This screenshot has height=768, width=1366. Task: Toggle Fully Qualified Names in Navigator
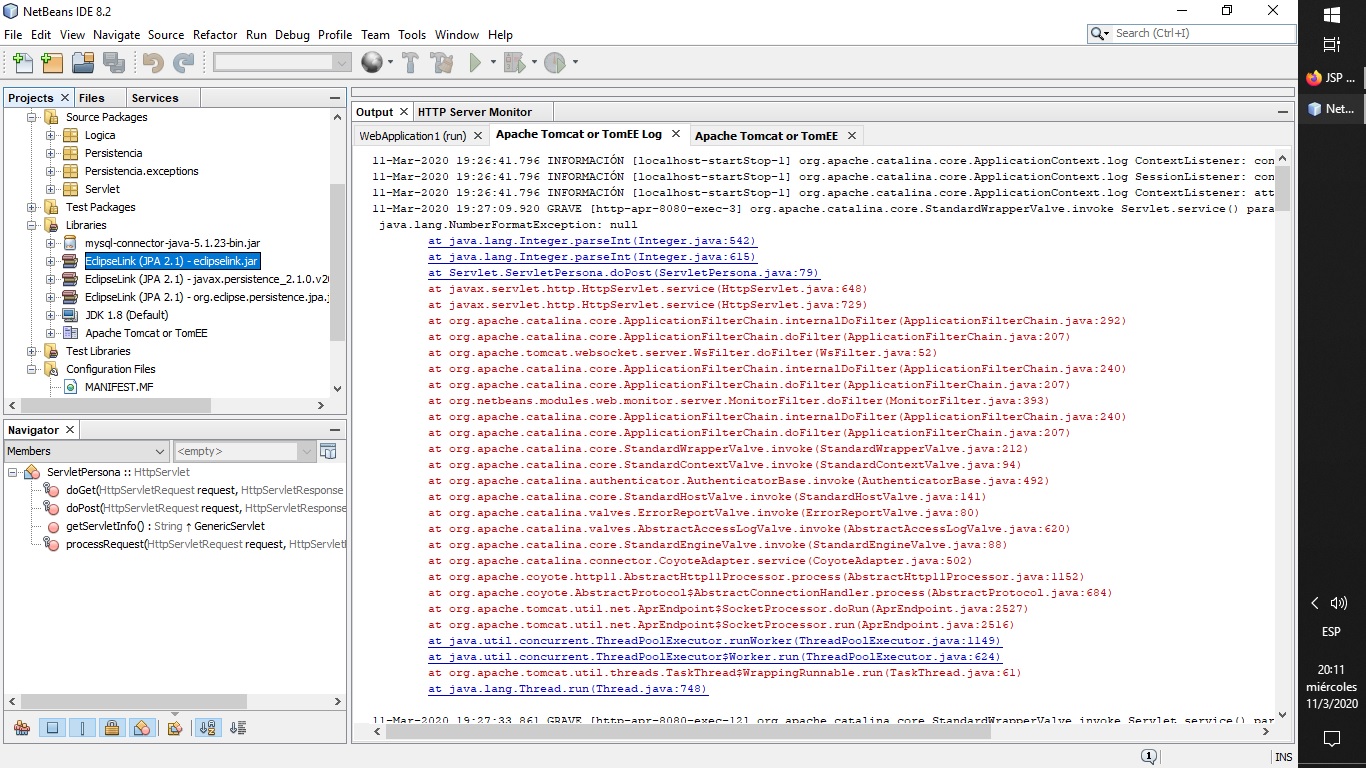(175, 728)
